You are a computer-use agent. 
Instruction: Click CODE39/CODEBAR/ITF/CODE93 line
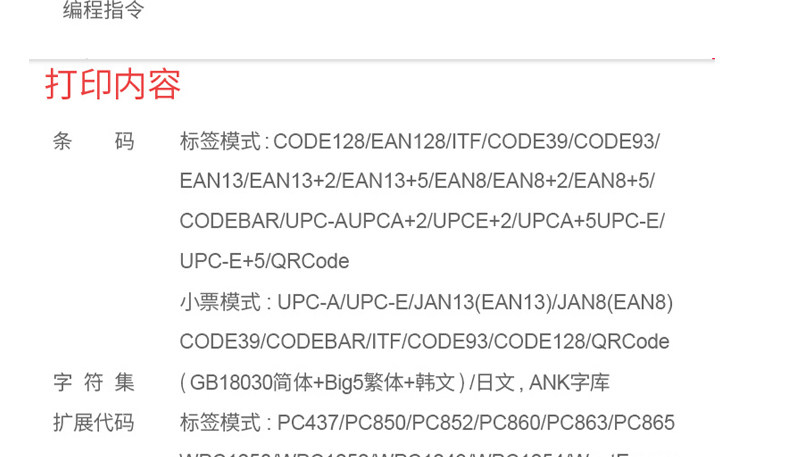click(424, 342)
